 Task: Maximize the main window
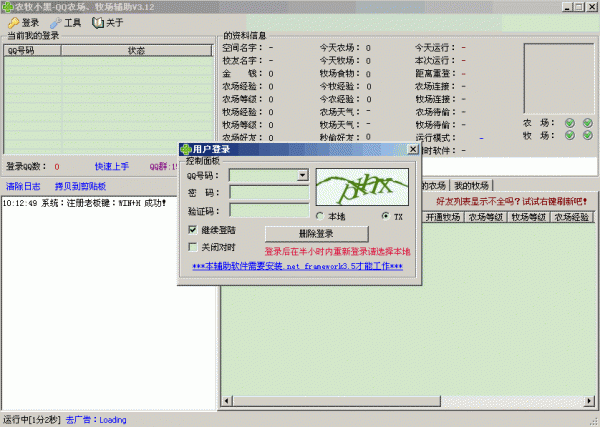click(x=579, y=7)
